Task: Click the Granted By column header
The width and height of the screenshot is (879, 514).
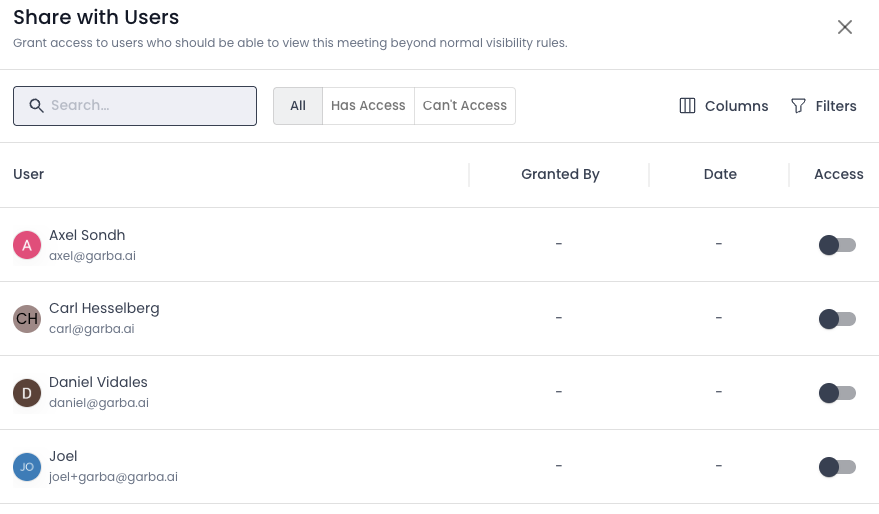Action: click(x=560, y=174)
